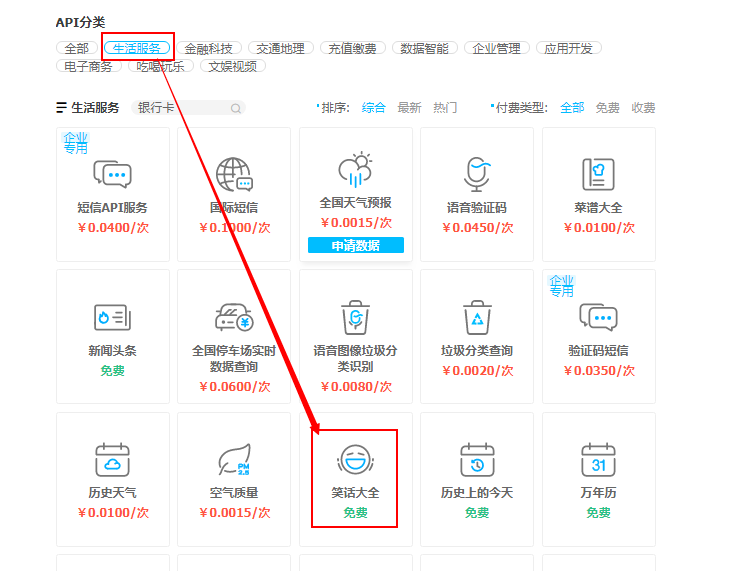
Task: Open the 空气质量 PM2.5 leaf icon
Action: 234,460
